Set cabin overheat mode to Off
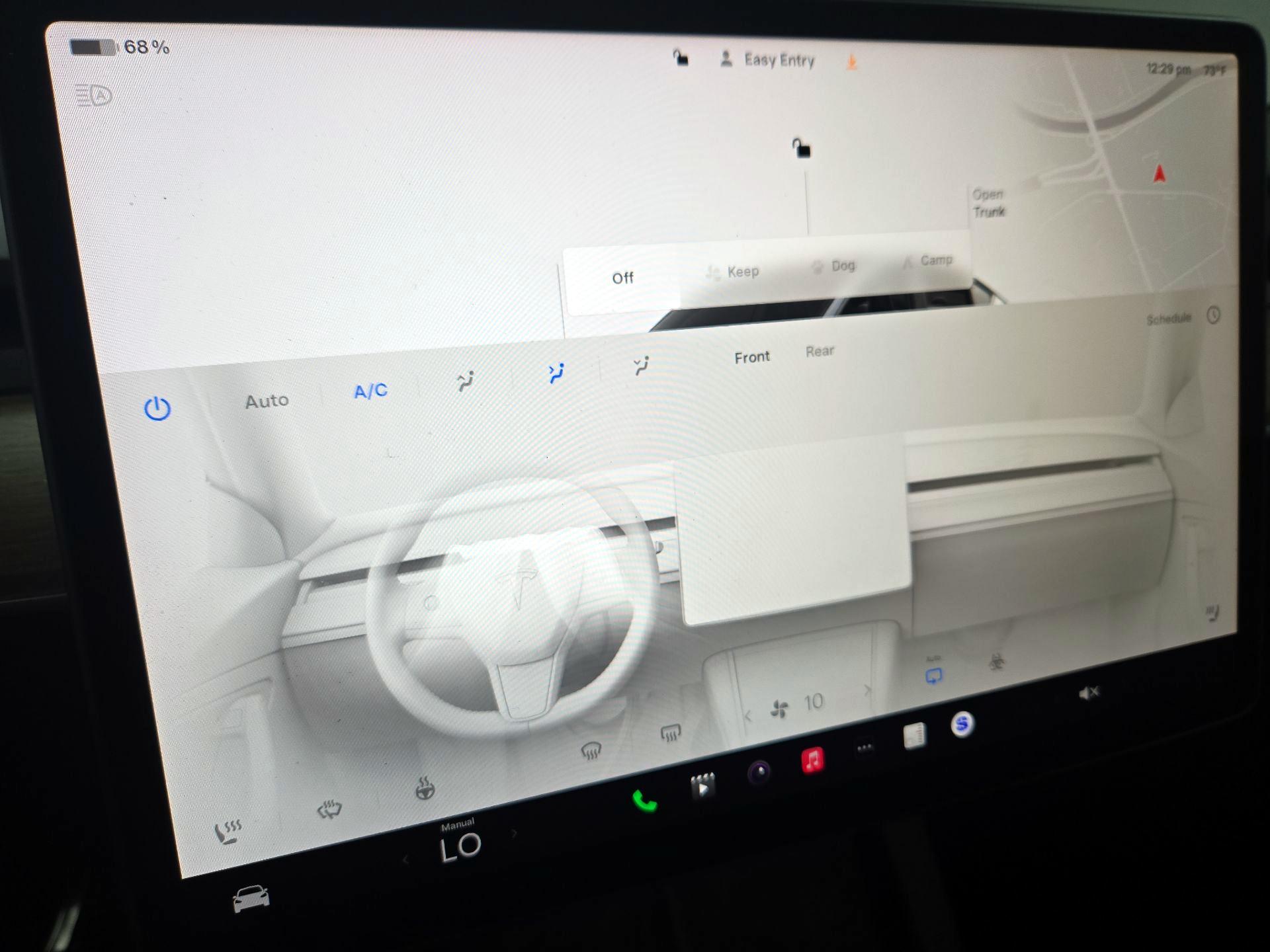 622,278
